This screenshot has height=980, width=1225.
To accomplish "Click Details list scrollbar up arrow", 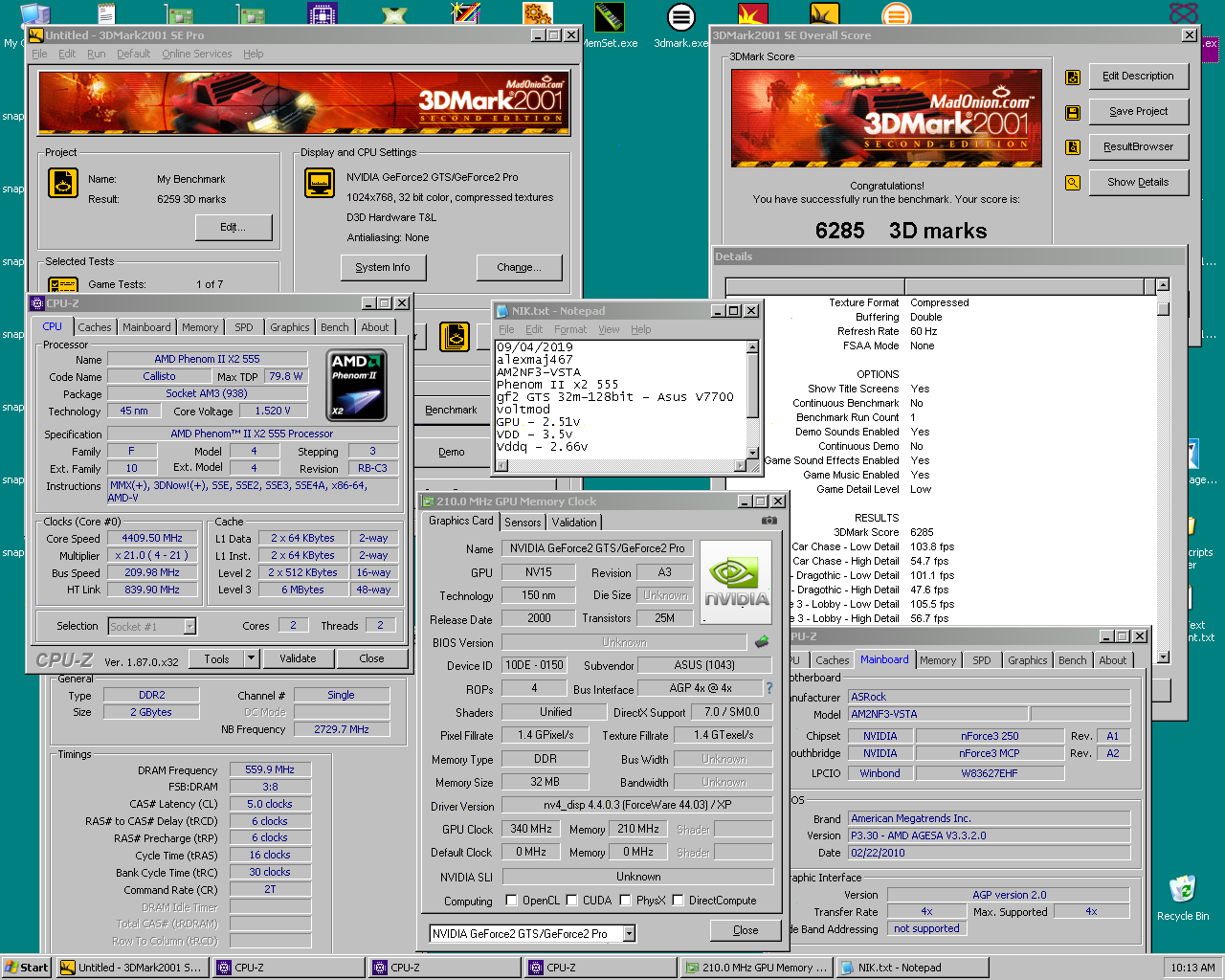I will [x=1163, y=285].
